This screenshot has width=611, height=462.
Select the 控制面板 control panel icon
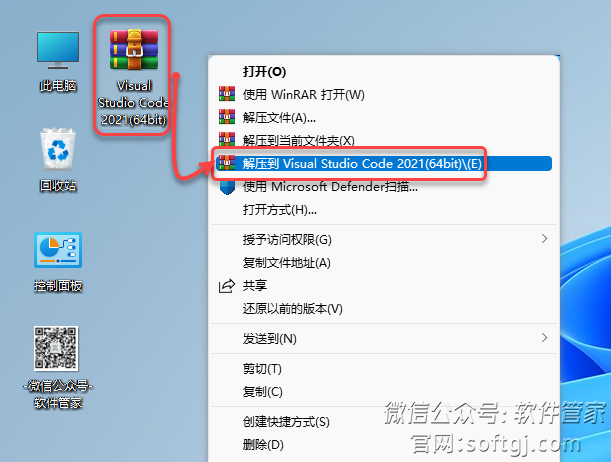click(x=58, y=250)
